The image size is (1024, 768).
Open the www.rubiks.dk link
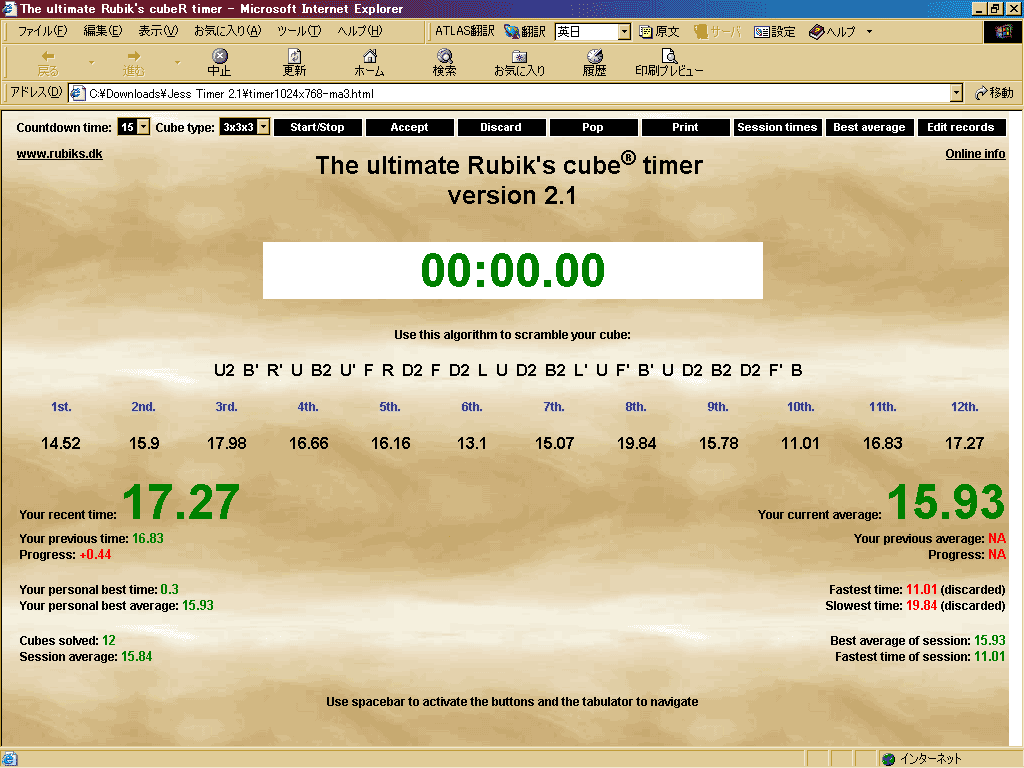point(59,154)
